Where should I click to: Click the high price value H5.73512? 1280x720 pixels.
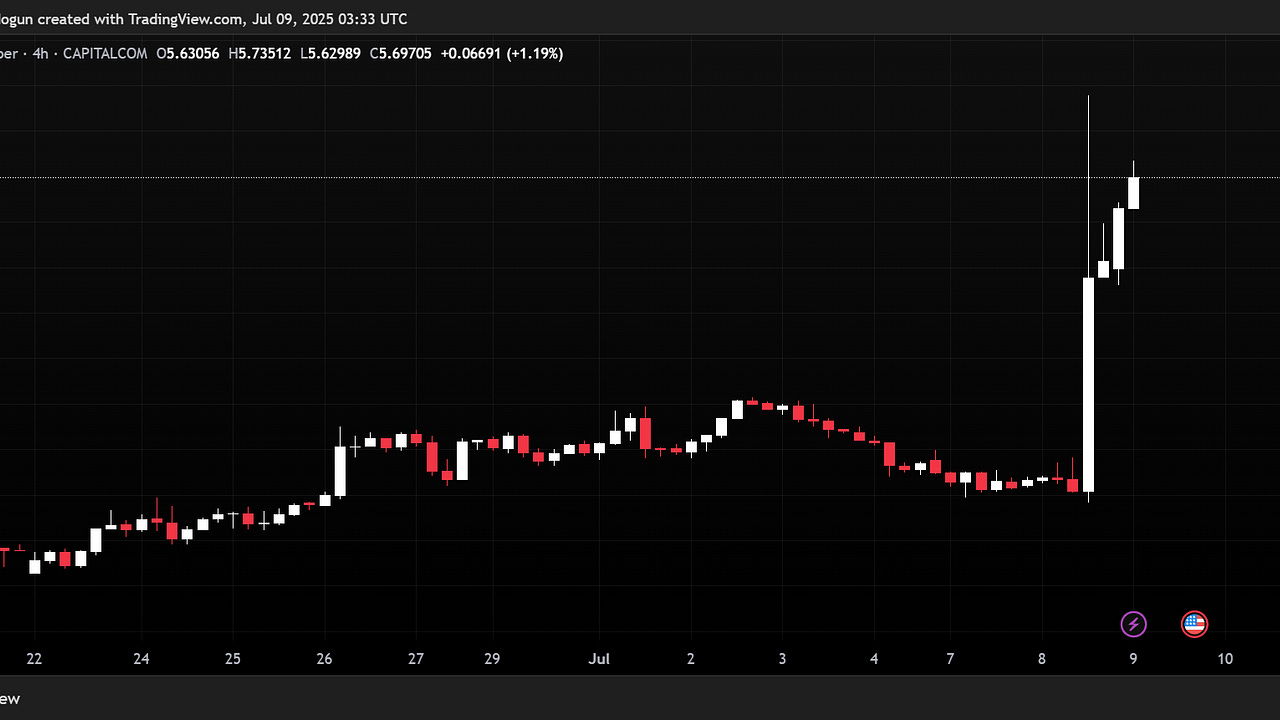point(260,53)
